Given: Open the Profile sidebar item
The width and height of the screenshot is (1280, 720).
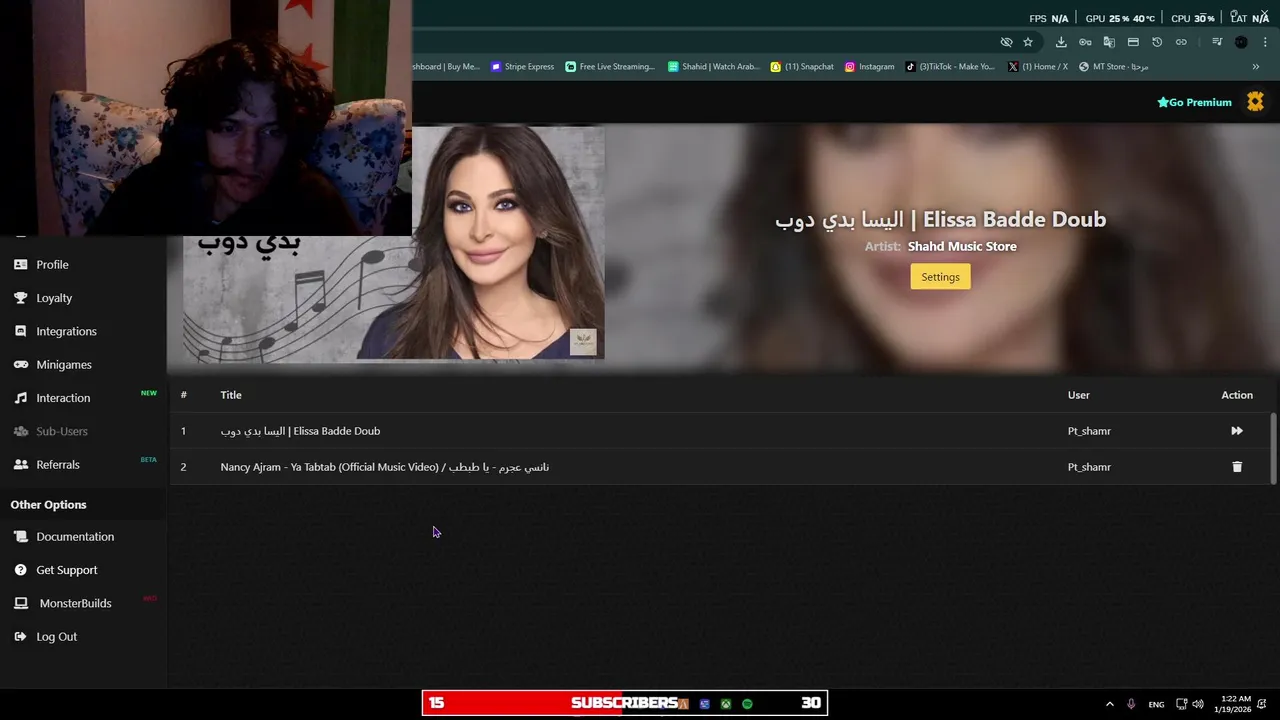Looking at the screenshot, I should click(x=52, y=265).
